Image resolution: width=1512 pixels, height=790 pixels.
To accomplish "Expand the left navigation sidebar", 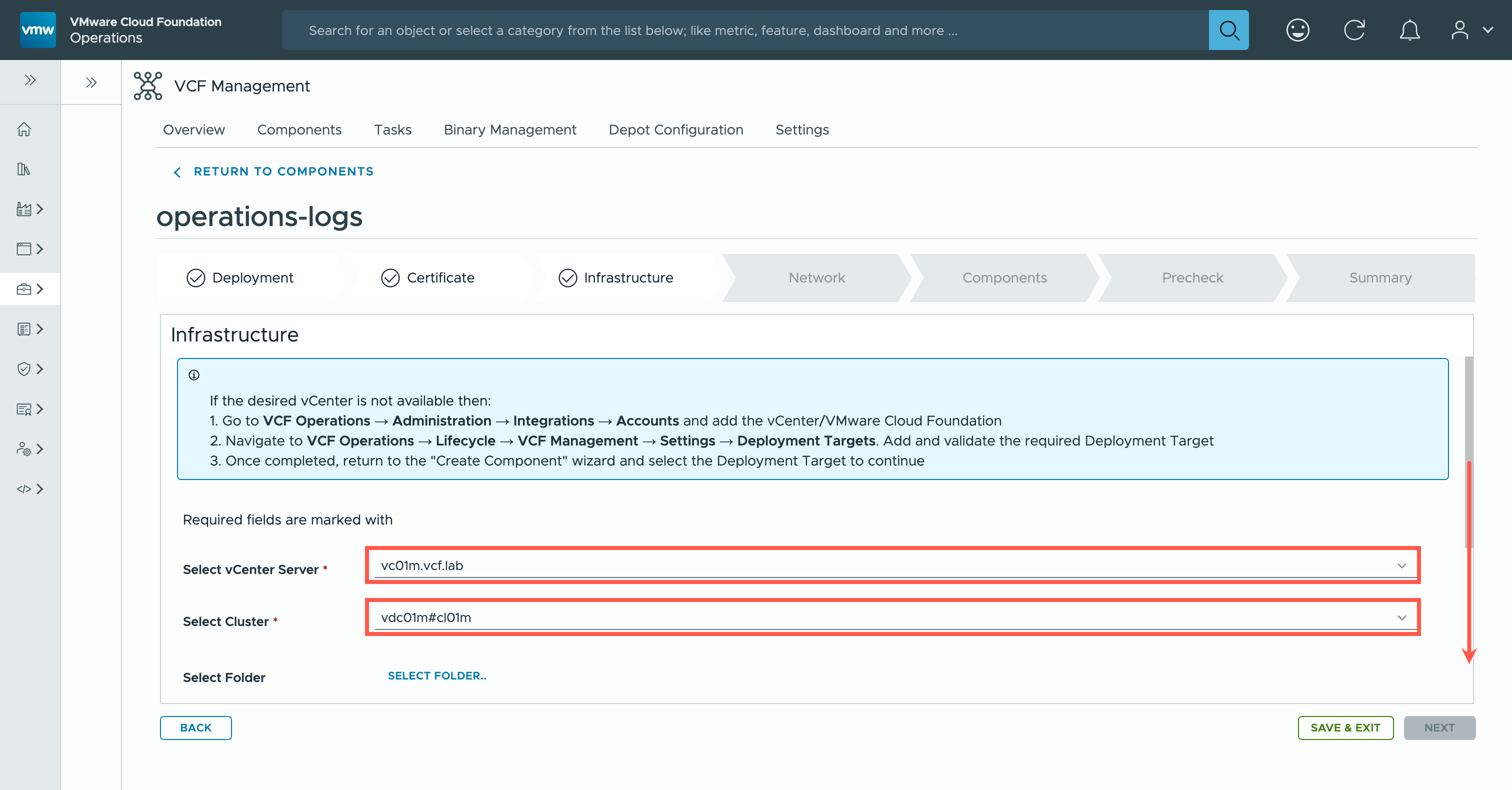I will click(x=30, y=80).
